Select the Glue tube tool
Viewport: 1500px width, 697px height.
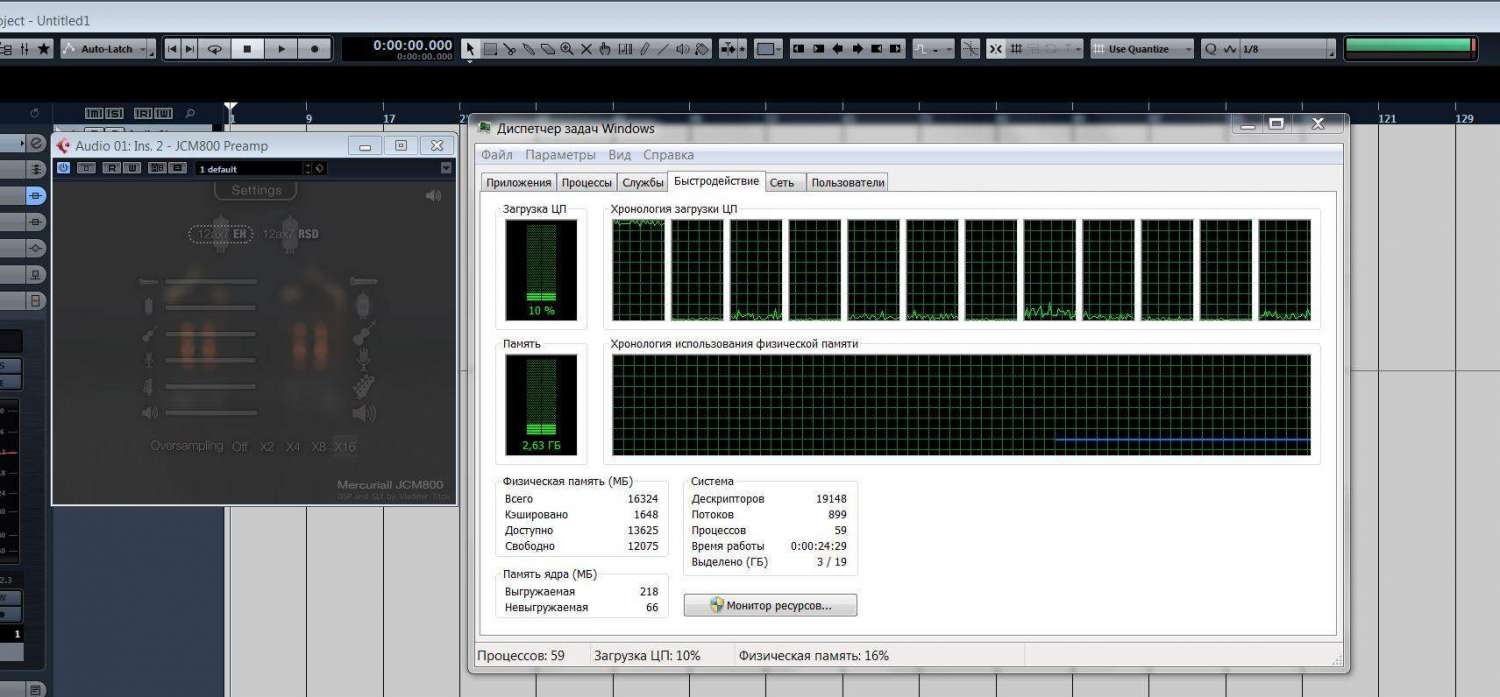click(x=529, y=48)
